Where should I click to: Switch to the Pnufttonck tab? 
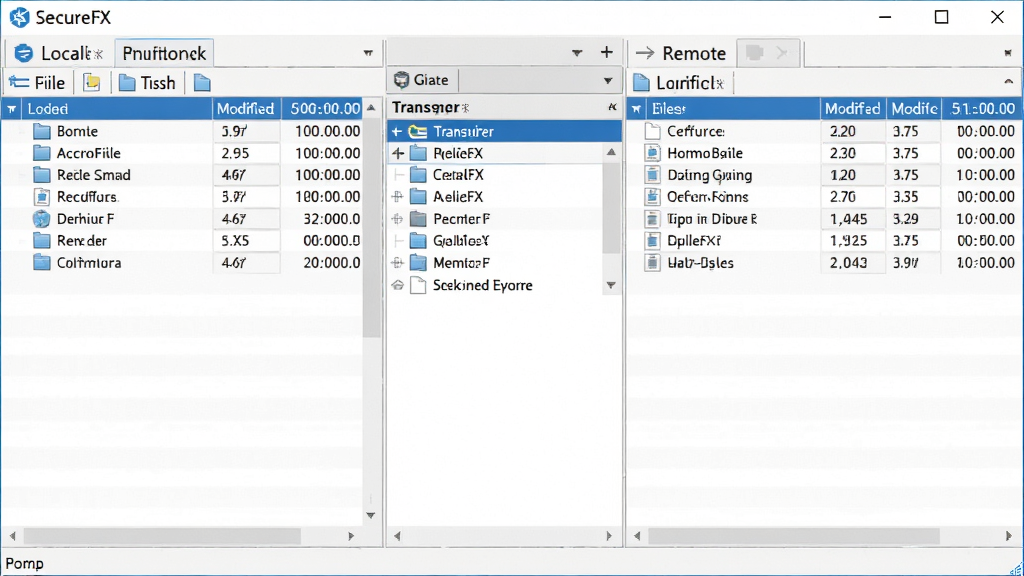coord(164,53)
